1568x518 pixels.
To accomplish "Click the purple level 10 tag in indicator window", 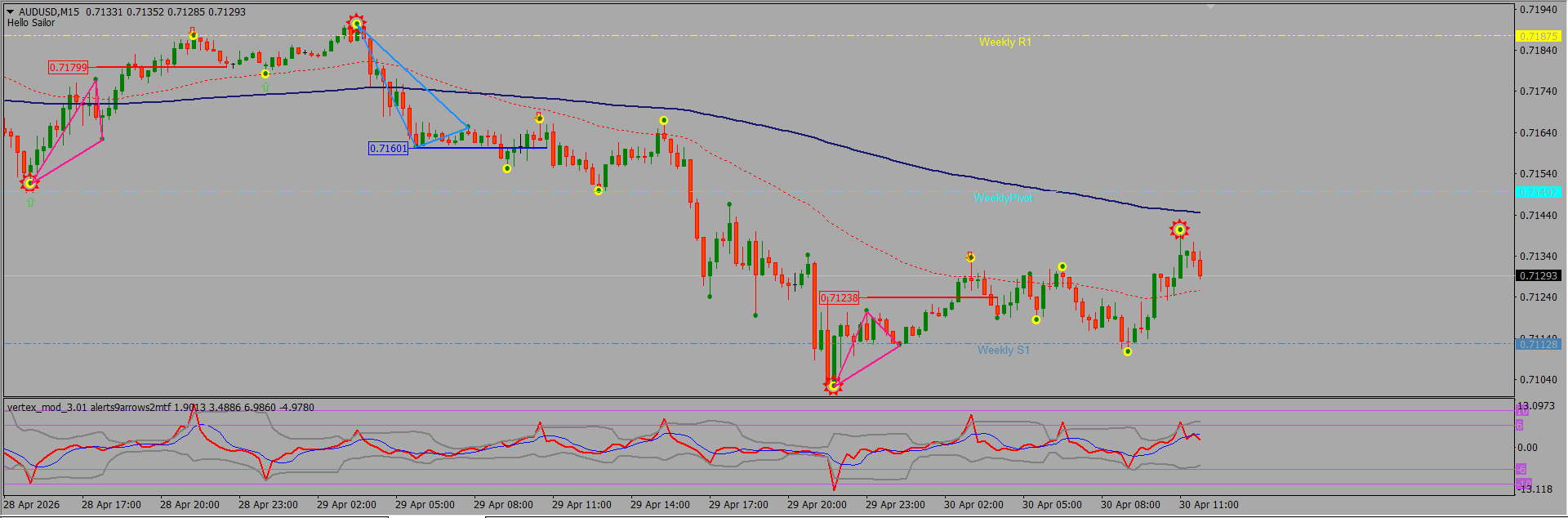I will coord(1522,411).
